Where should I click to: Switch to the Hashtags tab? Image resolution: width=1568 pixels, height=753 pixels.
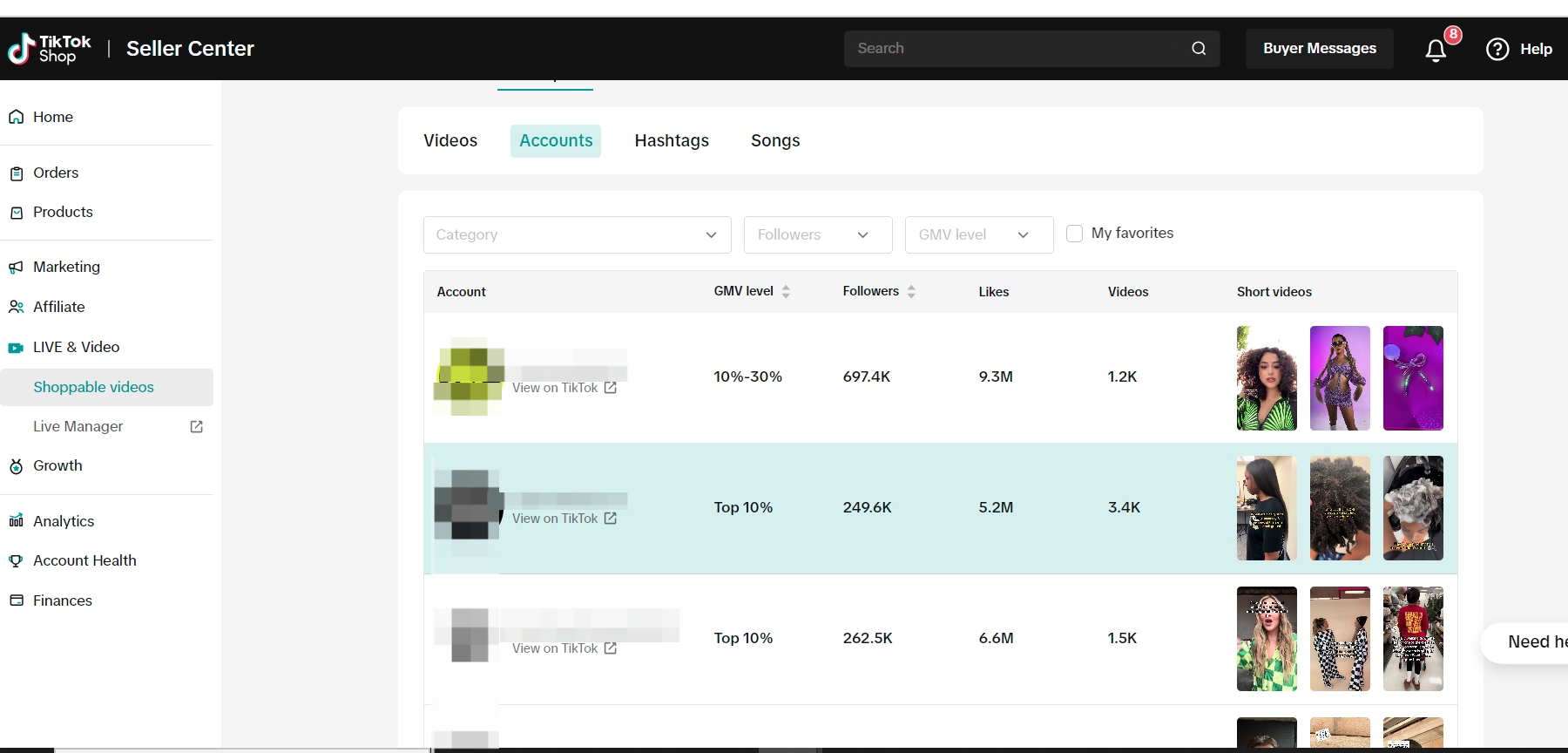coord(672,140)
